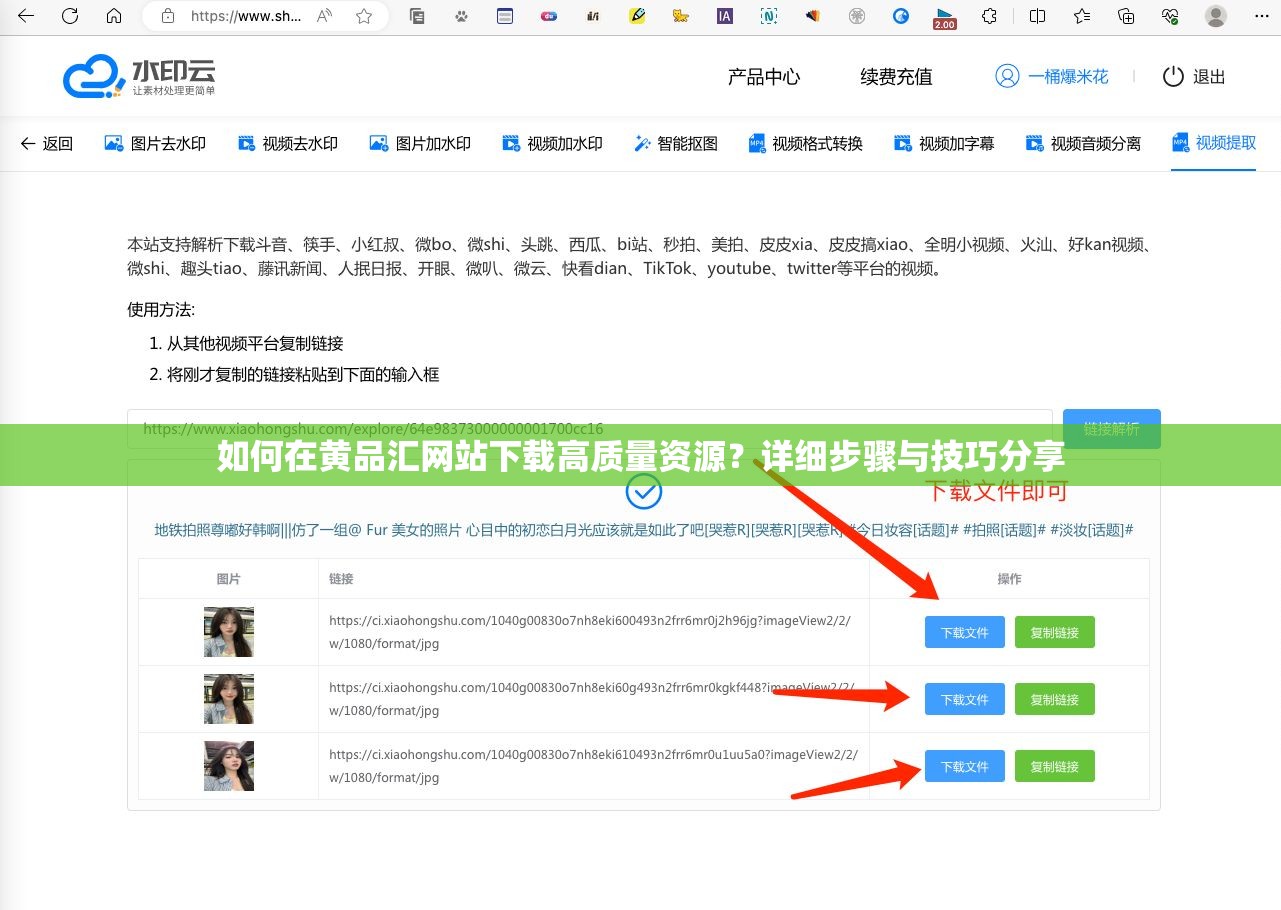
Task: Switch to the 视频加水印 tab
Action: coord(552,144)
